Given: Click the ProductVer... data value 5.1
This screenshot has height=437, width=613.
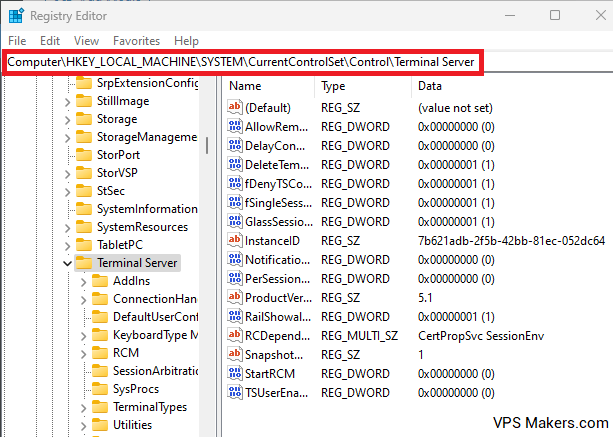Looking at the screenshot, I should coord(425,297).
